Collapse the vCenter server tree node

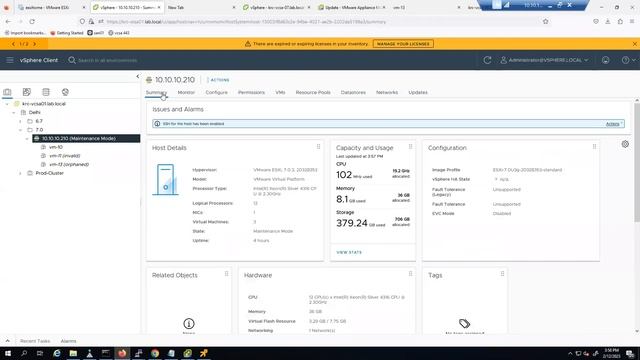[x=7, y=104]
